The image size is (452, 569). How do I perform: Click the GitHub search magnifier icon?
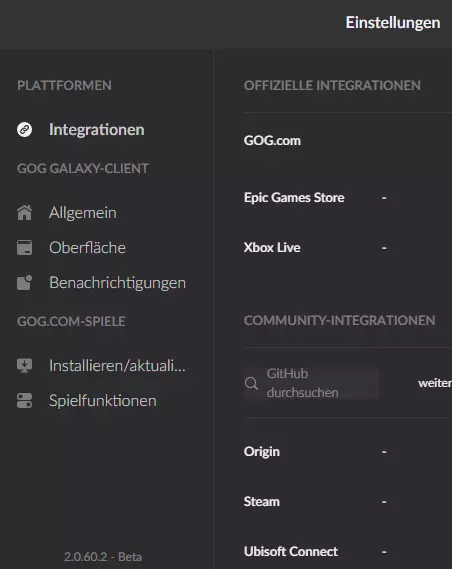[x=251, y=383]
